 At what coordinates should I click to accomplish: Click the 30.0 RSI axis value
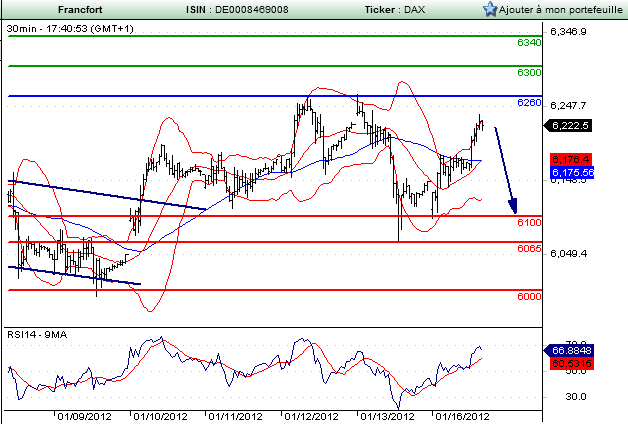(576, 396)
